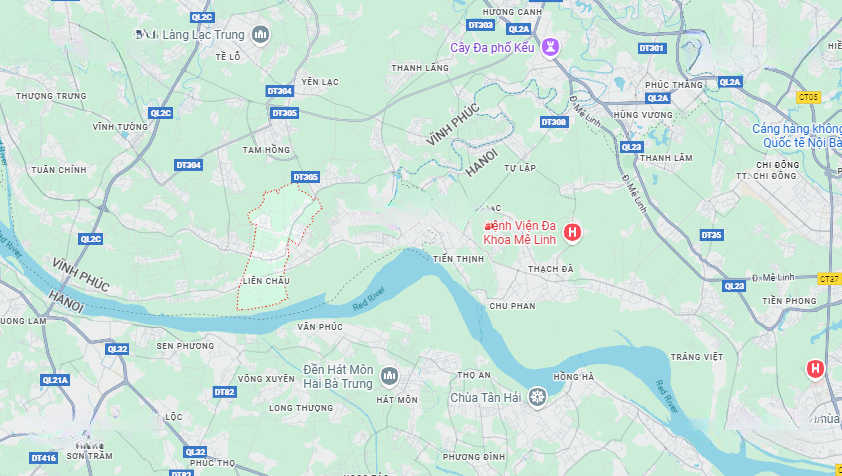Image resolution: width=842 pixels, height=476 pixels.
Task: Click the QL32 road shield near Sen Phương
Action: coord(117,349)
